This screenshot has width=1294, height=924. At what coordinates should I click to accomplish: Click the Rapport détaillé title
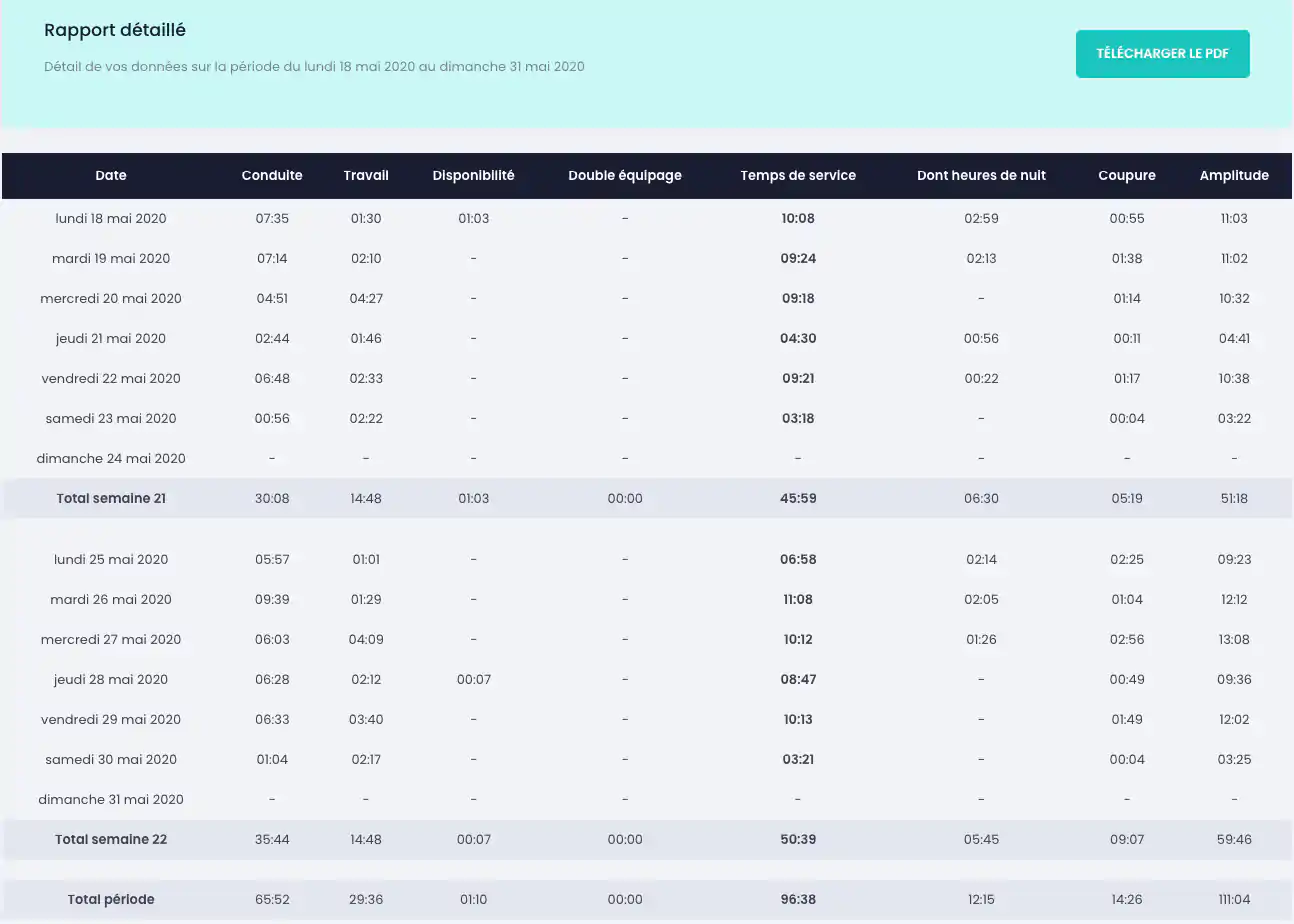tap(115, 30)
